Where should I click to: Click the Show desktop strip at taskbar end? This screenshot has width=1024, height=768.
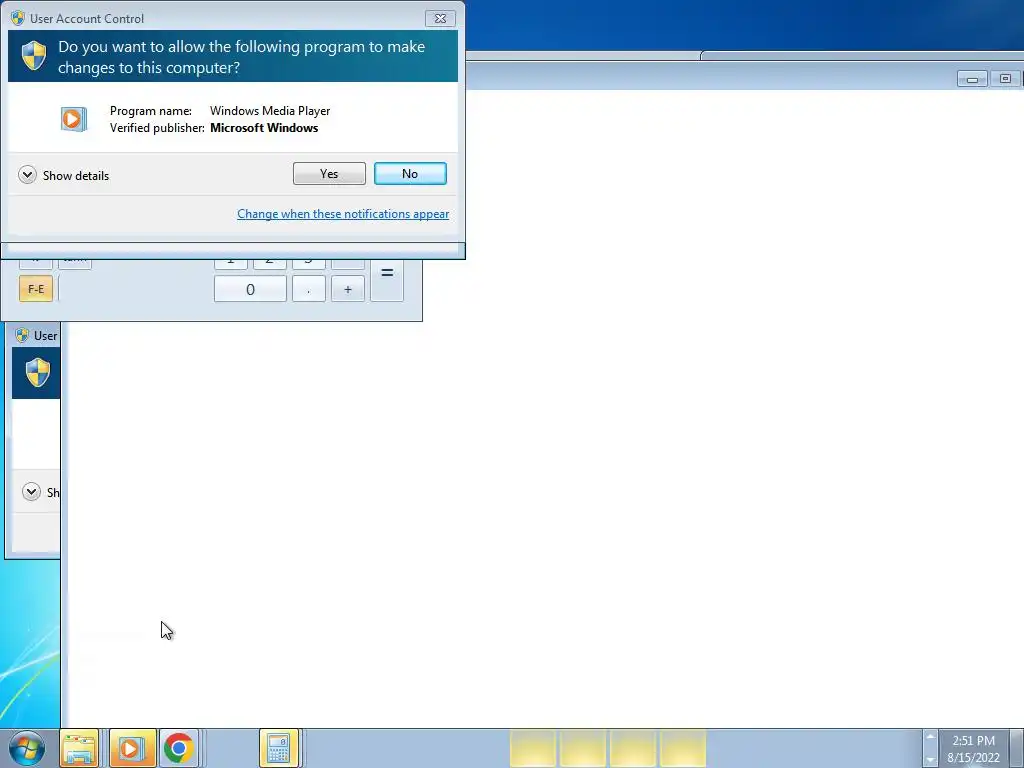1016,748
